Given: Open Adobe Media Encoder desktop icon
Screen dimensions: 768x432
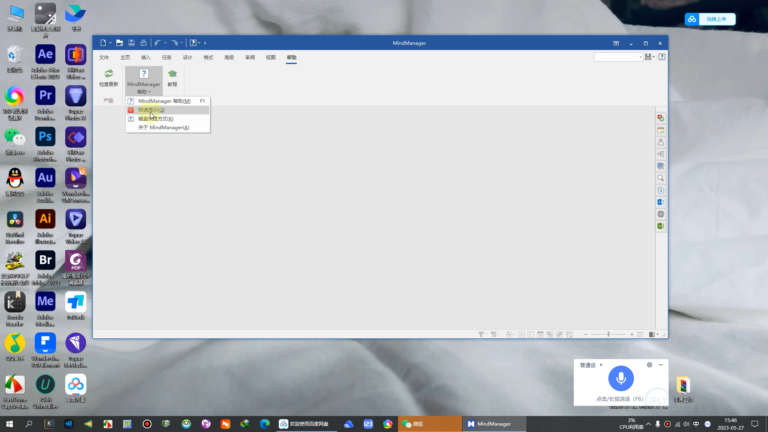Looking at the screenshot, I should pyautogui.click(x=45, y=308).
